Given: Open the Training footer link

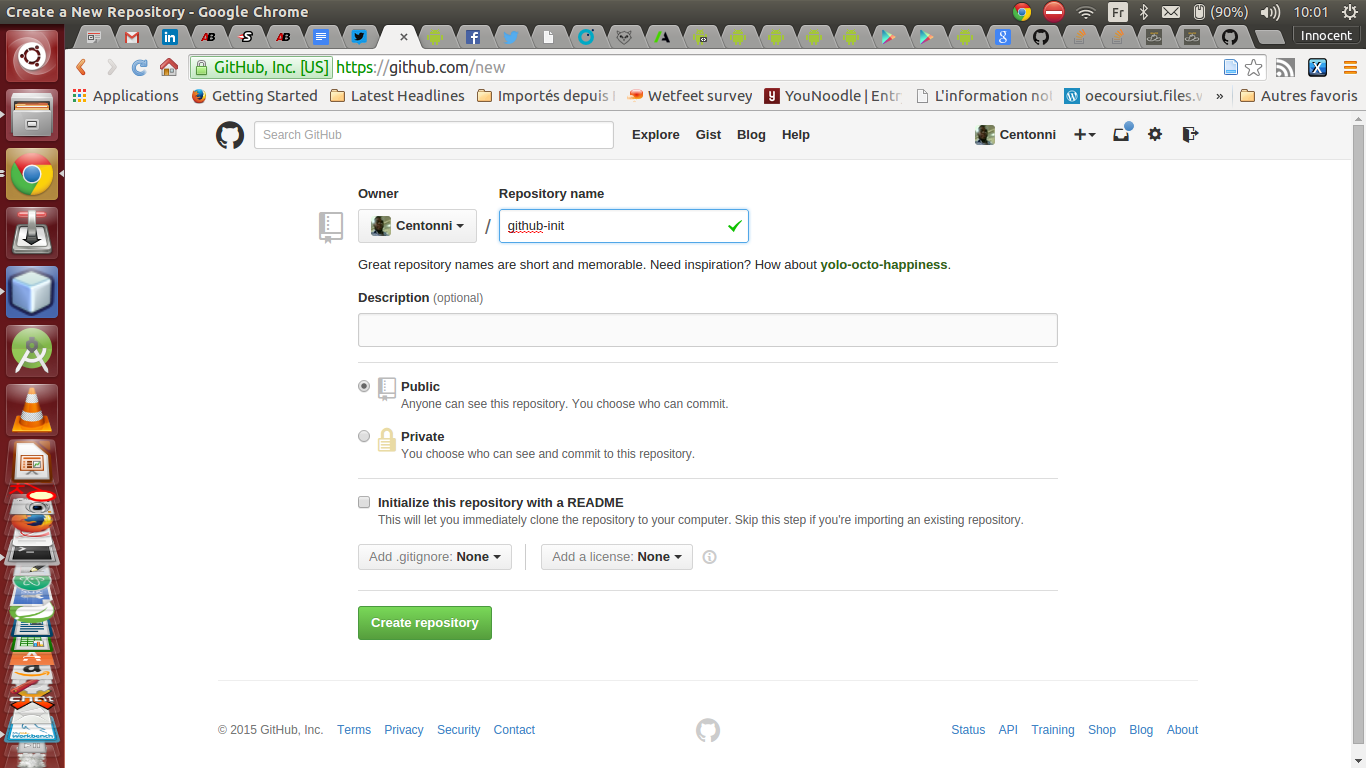Looking at the screenshot, I should [1053, 730].
